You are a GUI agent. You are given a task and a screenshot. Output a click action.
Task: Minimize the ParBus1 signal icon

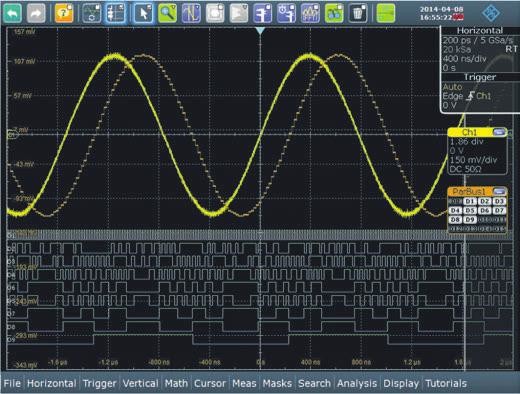click(x=499, y=191)
